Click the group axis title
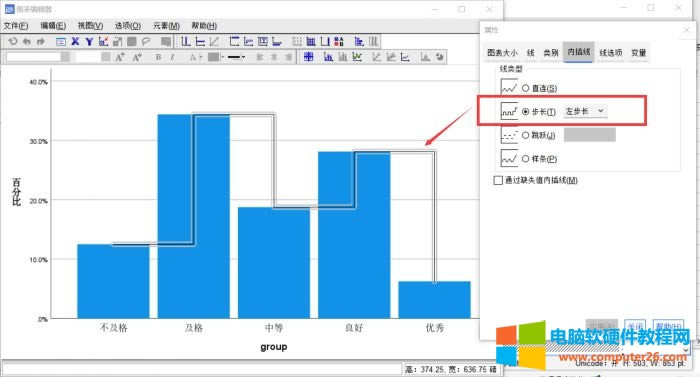Viewport: 700px width, 377px height. click(274, 347)
